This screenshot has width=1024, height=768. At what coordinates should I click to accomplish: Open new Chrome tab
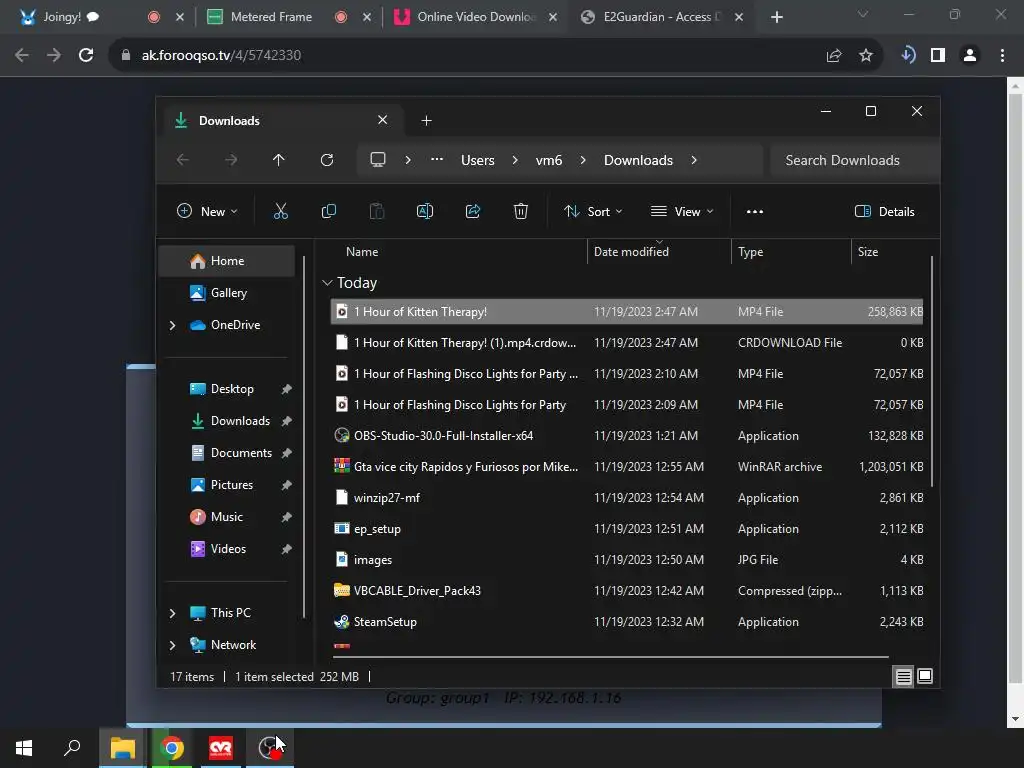point(776,17)
